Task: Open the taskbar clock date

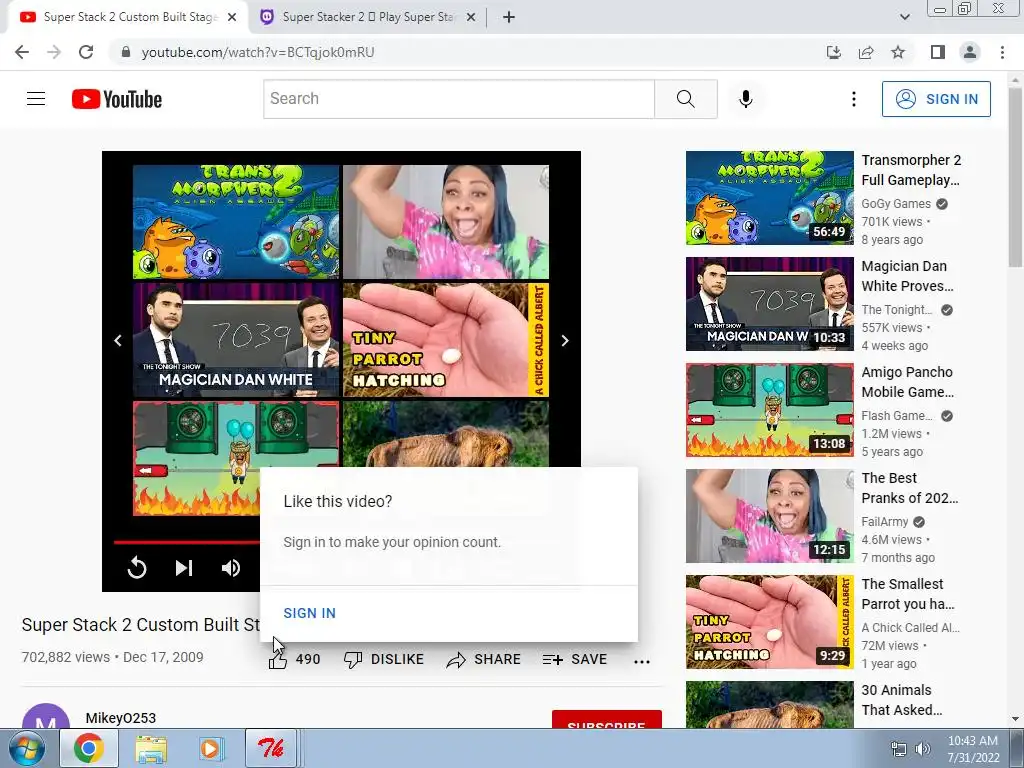Action: point(972,749)
